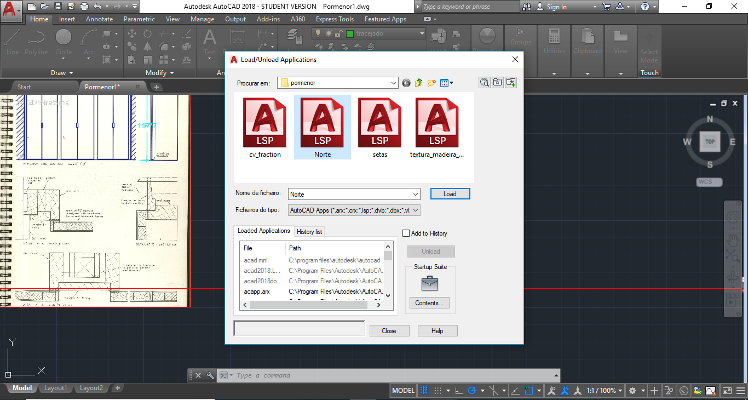Select the Polyline tool

pos(36,42)
